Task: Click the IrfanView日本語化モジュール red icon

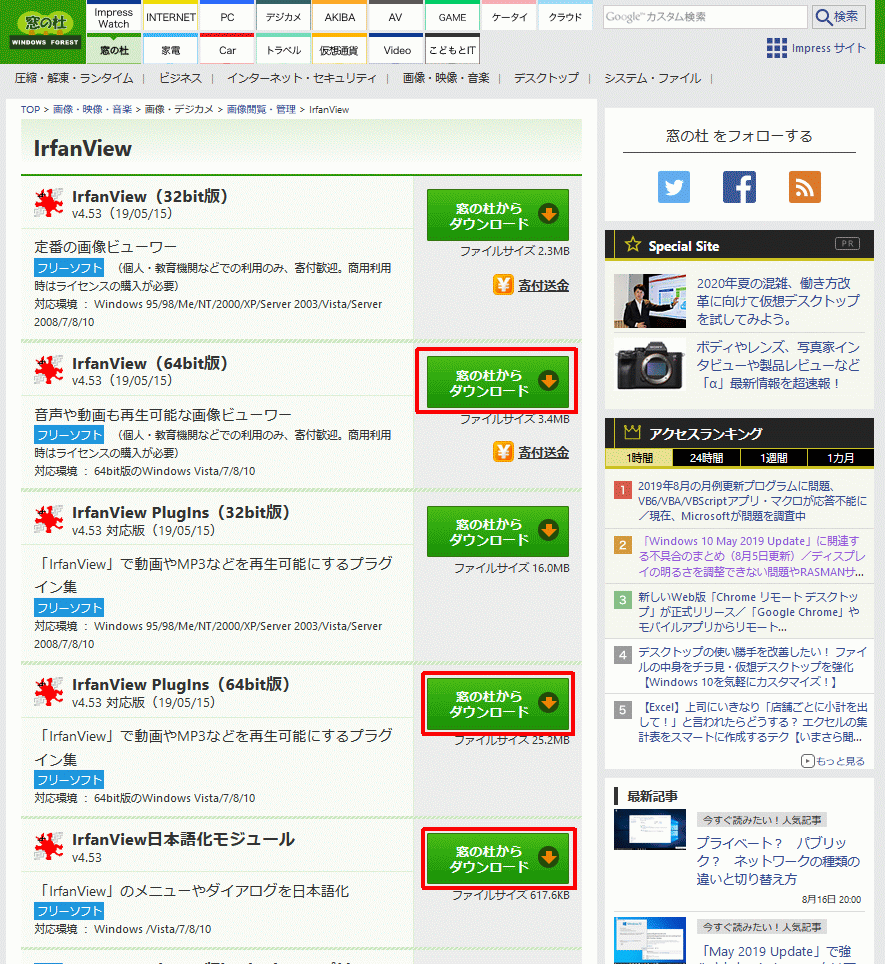Action: tap(49, 847)
